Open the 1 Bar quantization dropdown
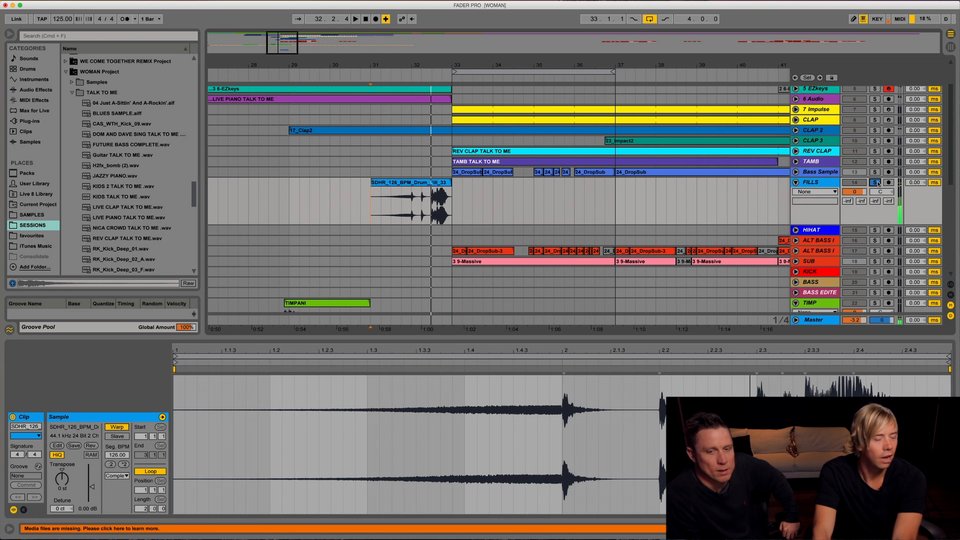This screenshot has height=540, width=960. pyautogui.click(x=150, y=19)
